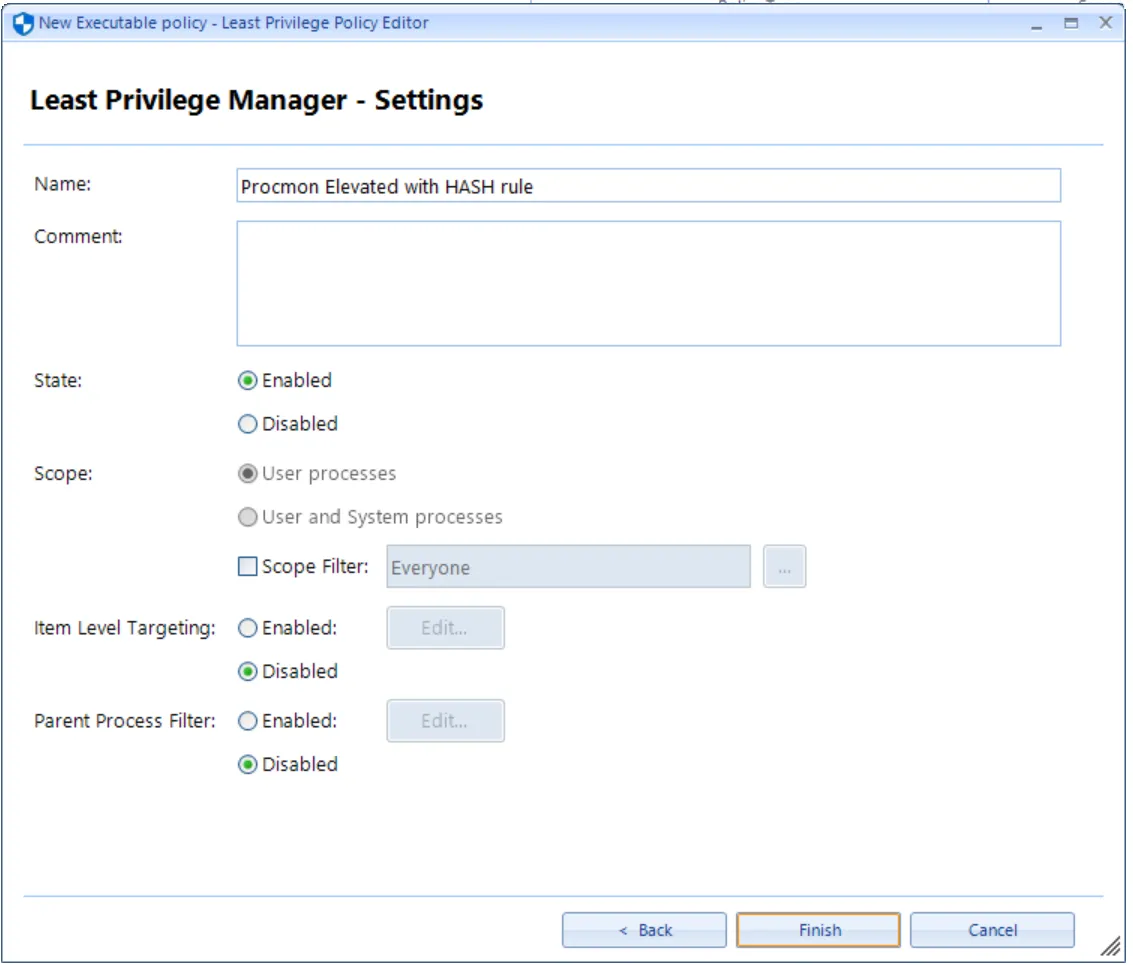Viewport: 1133px width, 965px height.
Task: Select the Enabled state radio button
Action: (247, 380)
